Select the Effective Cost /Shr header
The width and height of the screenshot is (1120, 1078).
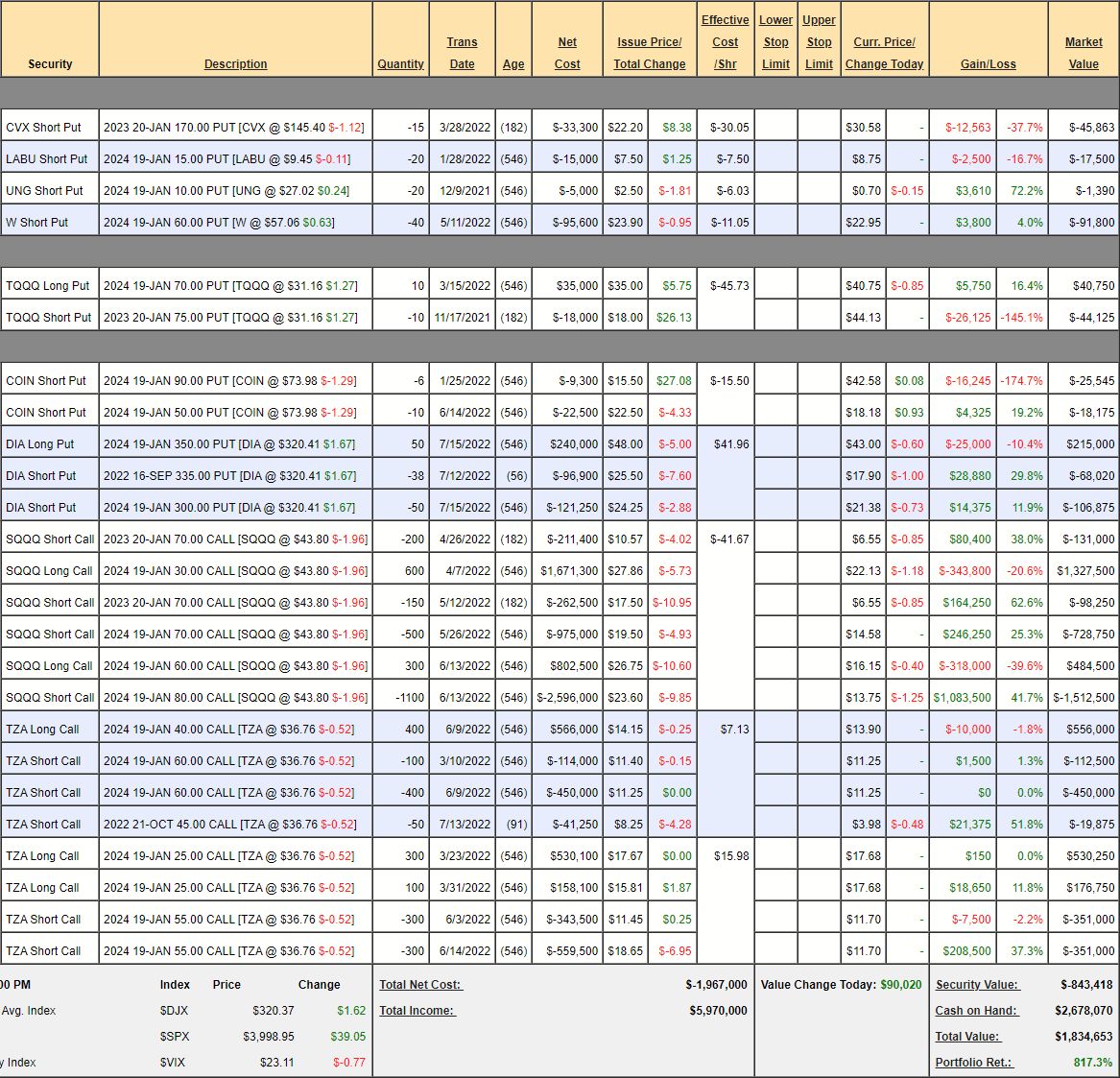(x=725, y=42)
